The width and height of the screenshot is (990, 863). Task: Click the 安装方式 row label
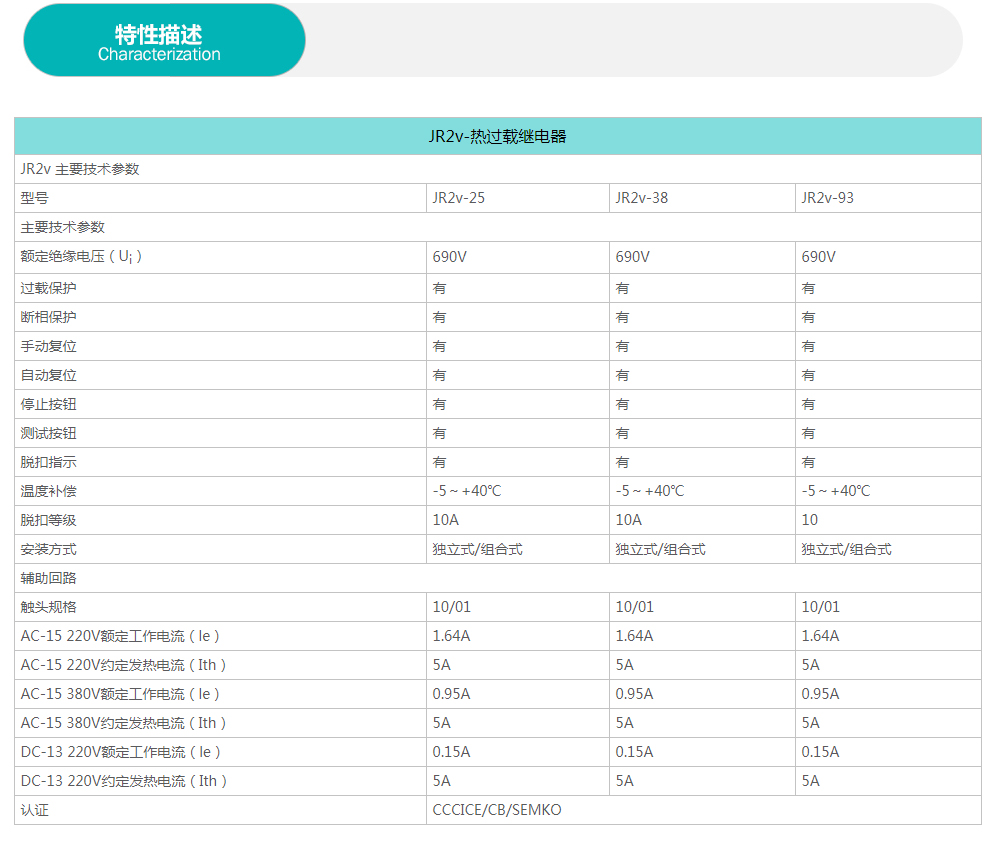click(48, 549)
